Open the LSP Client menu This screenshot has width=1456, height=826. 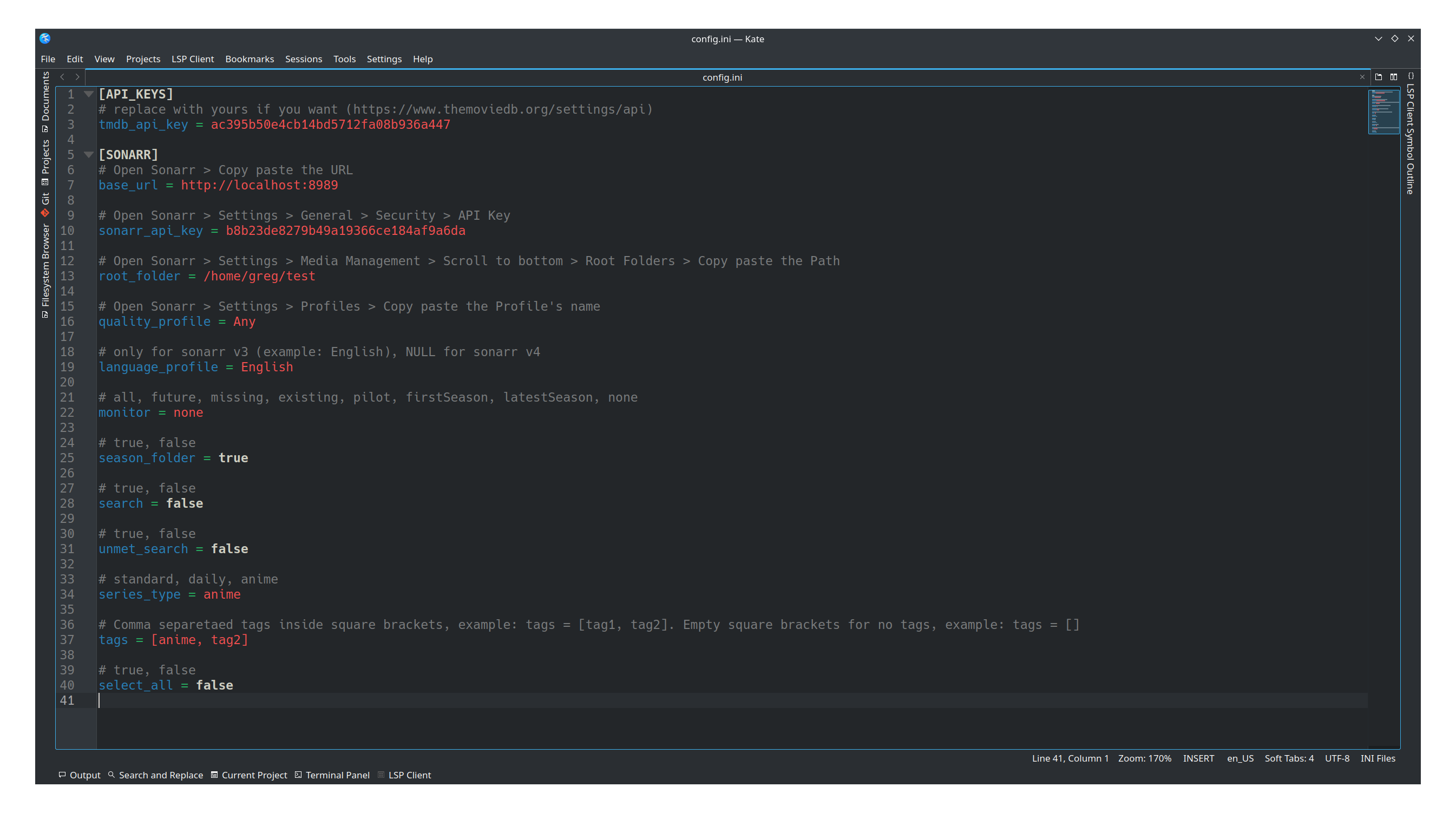(192, 59)
